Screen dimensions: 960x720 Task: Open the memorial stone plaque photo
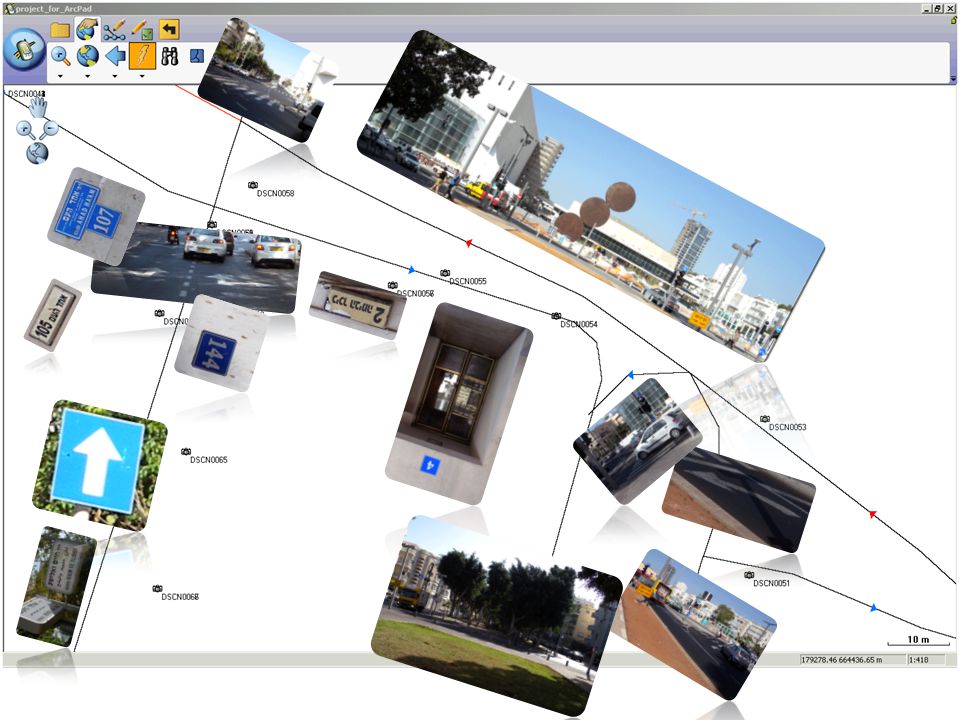[55, 587]
